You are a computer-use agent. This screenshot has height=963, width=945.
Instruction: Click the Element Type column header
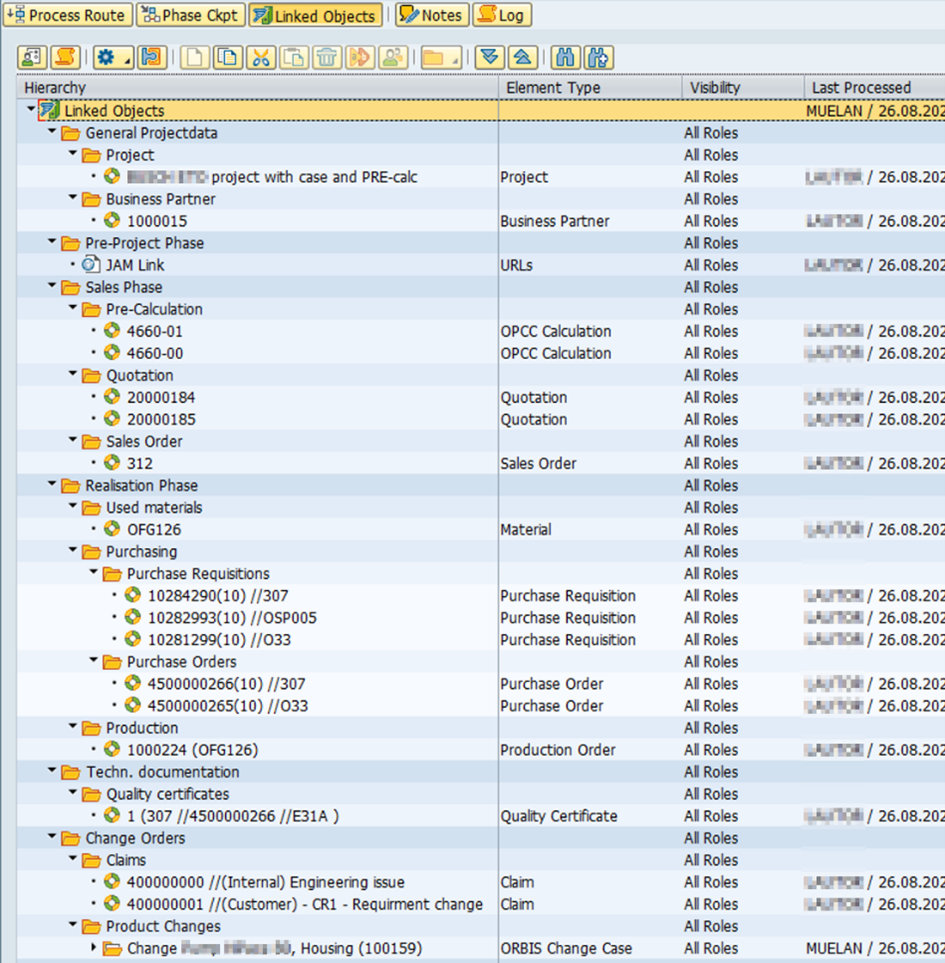click(x=553, y=87)
